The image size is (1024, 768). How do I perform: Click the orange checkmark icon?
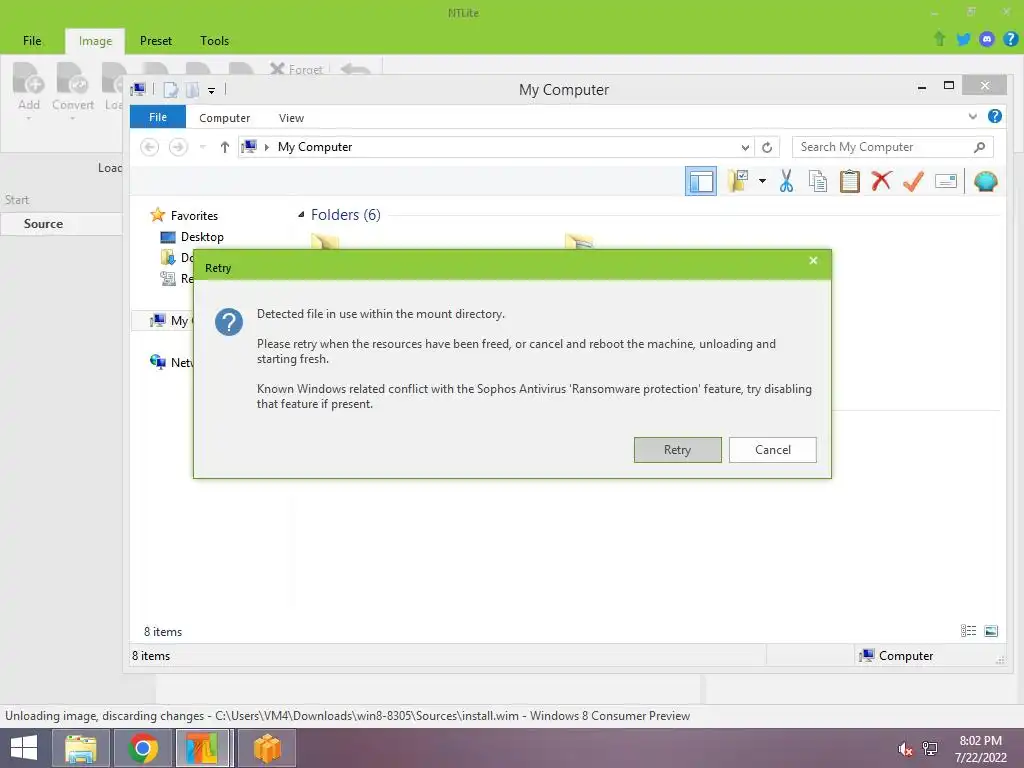(x=914, y=181)
